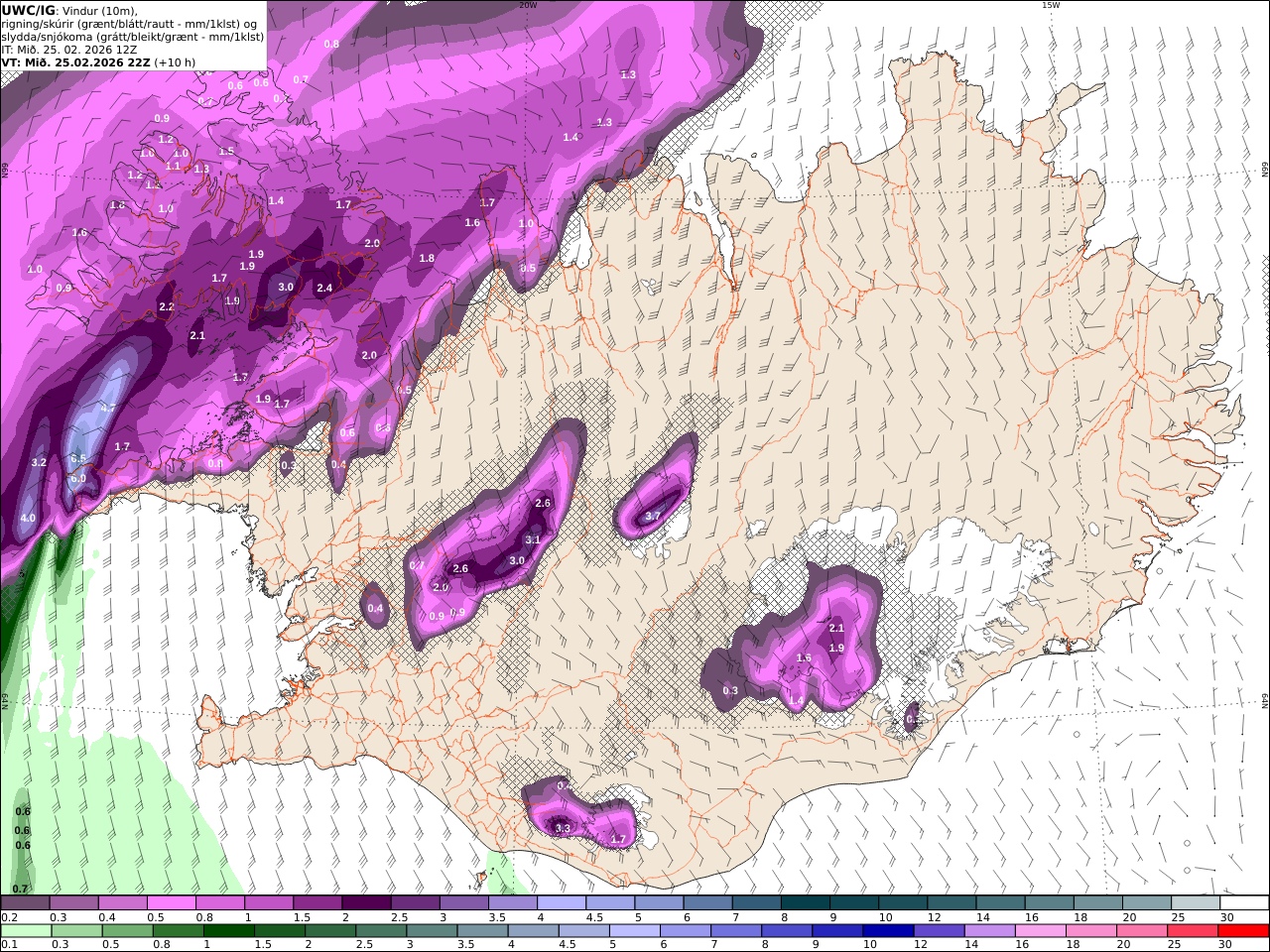The image size is (1270, 952).
Task: Click the 'UWC/IG: Vindur (10m)' title text
Action: point(70,10)
